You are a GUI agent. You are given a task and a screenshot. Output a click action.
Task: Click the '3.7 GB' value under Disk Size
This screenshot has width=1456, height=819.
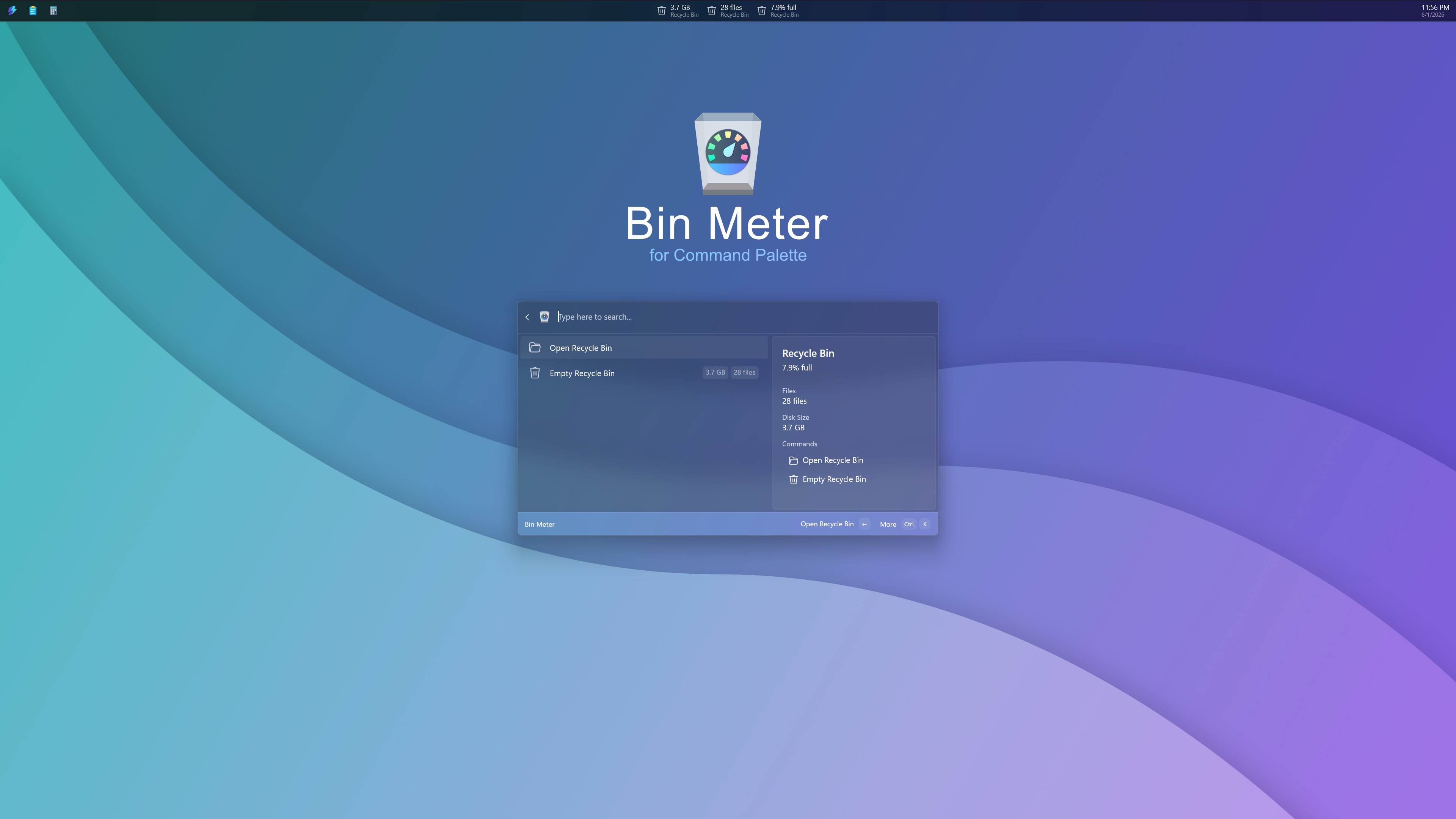[x=793, y=428]
